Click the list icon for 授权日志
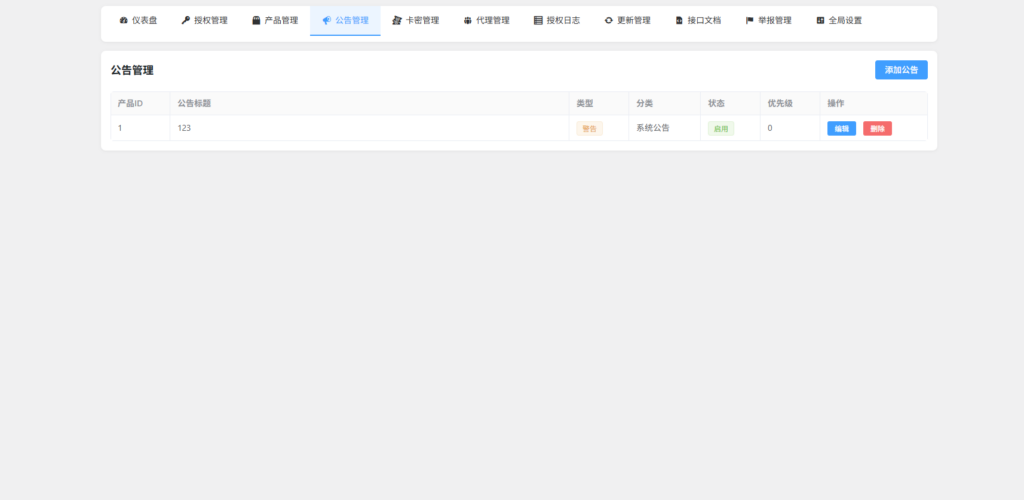This screenshot has width=1024, height=500. pos(538,20)
